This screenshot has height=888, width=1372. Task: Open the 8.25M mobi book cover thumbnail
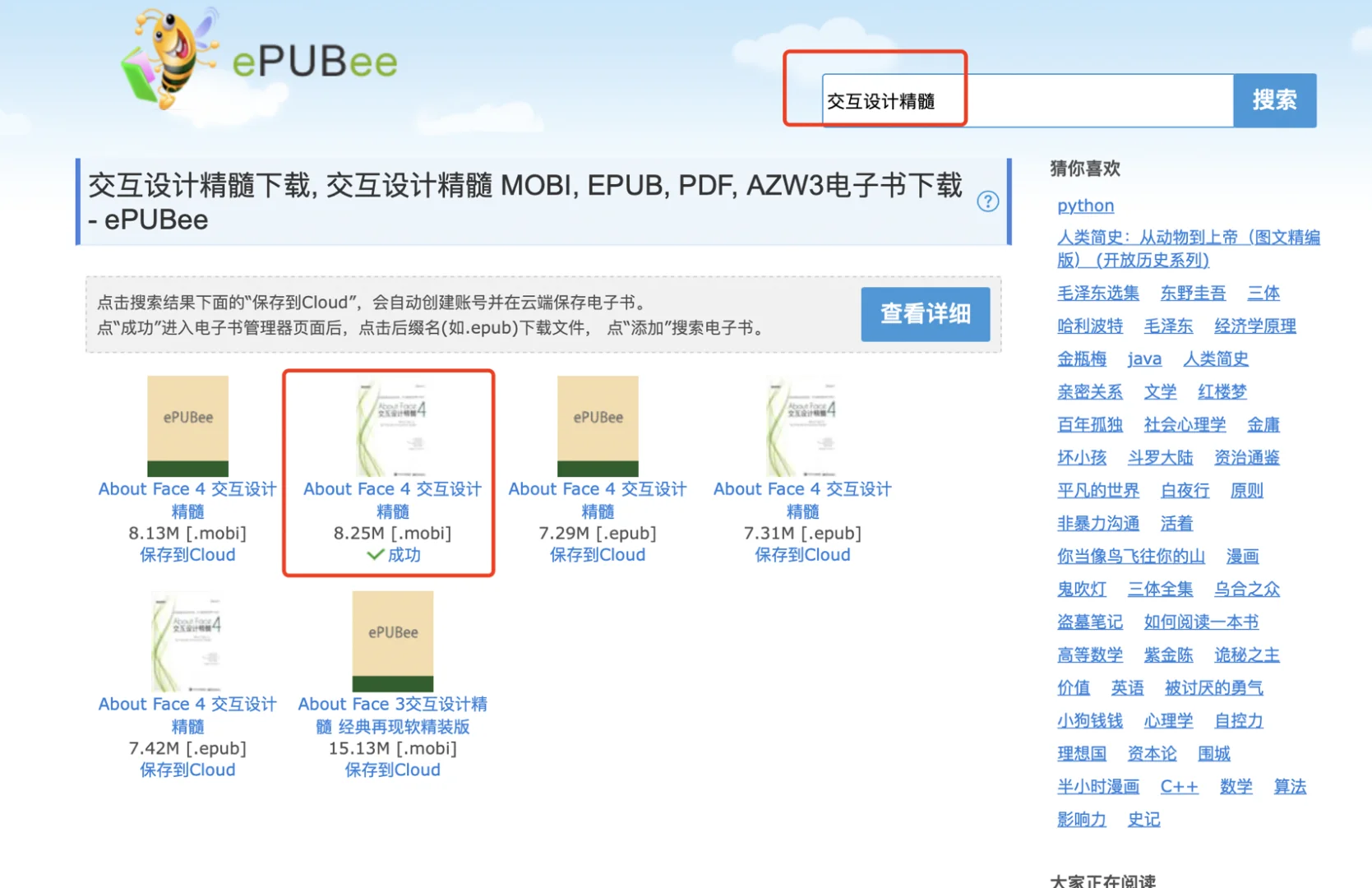pyautogui.click(x=393, y=426)
